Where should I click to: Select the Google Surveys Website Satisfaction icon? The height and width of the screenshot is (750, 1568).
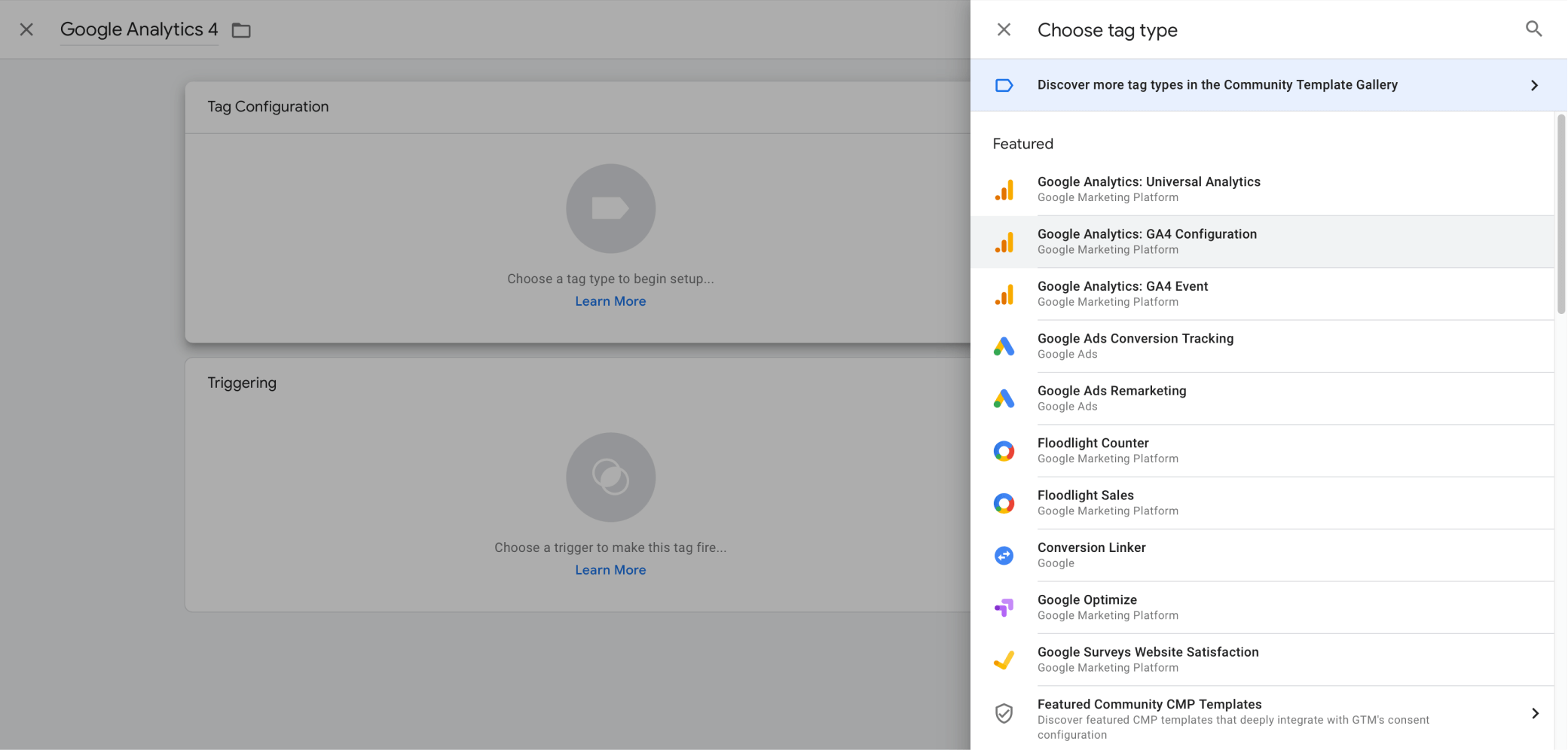(x=1004, y=660)
